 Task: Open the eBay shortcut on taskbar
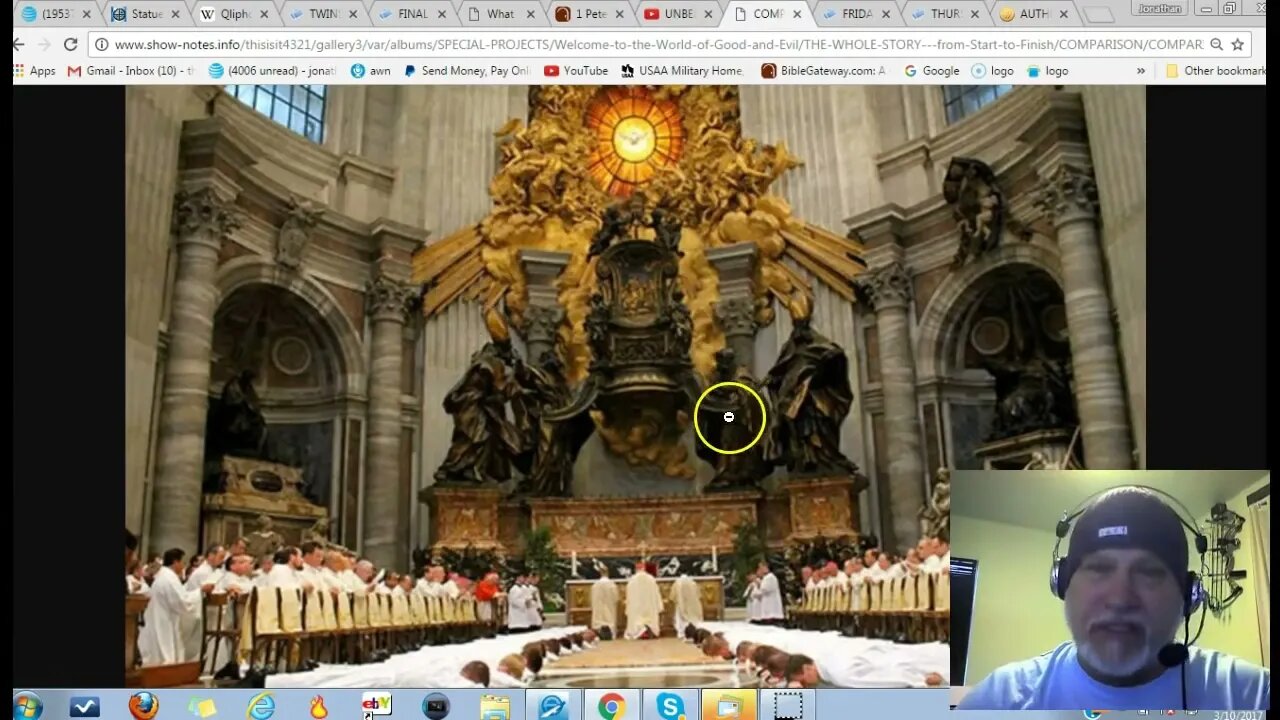(377, 706)
